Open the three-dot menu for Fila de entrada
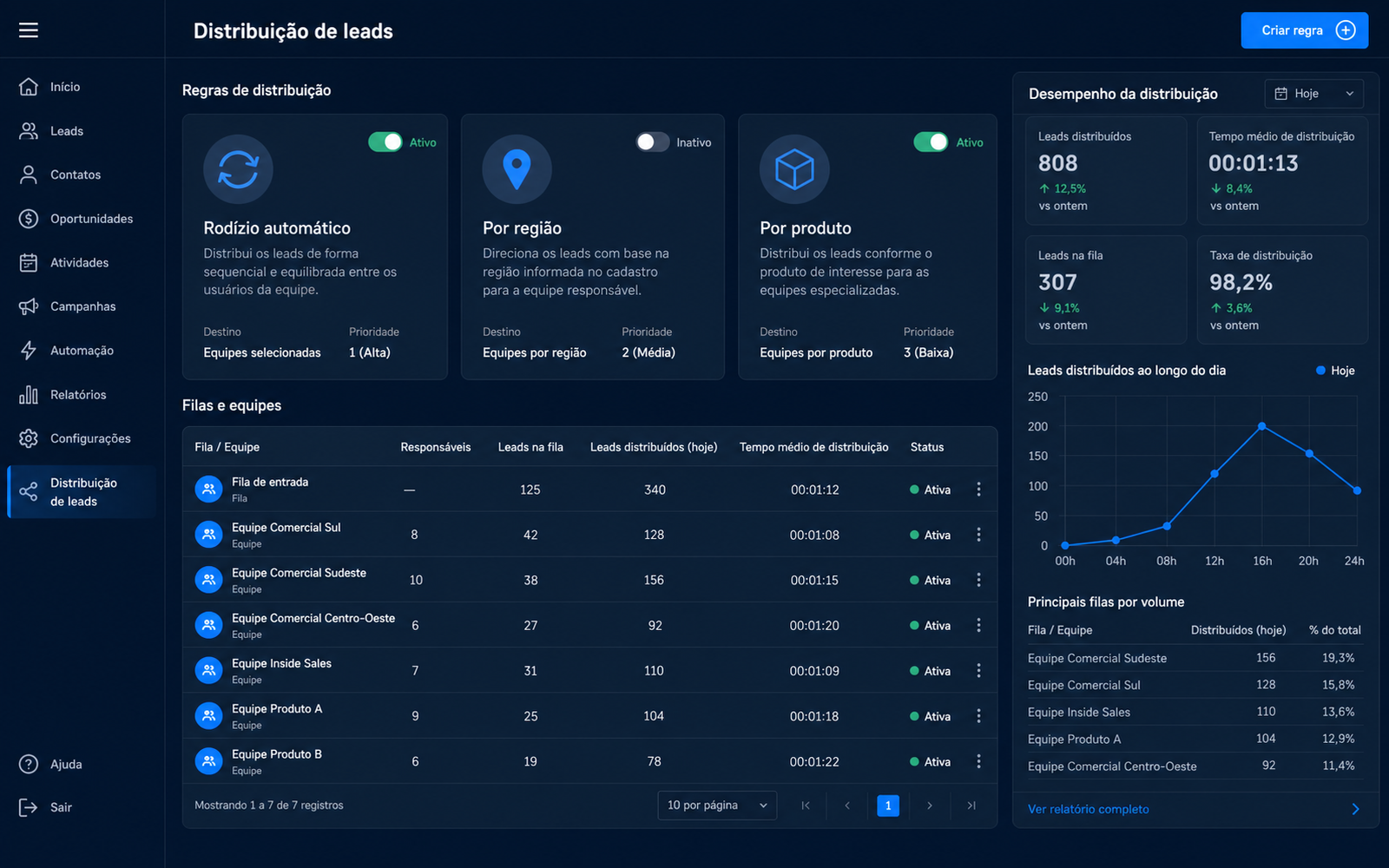This screenshot has width=1389, height=868. coord(978,490)
